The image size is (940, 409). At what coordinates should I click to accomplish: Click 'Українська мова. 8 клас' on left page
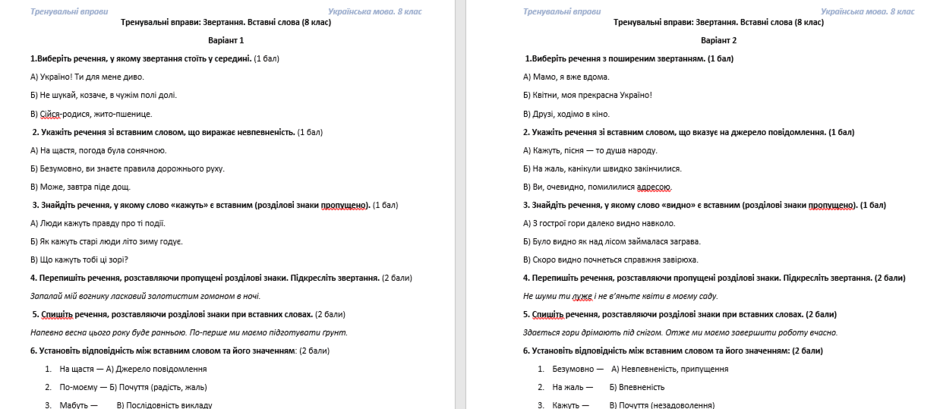pos(375,11)
